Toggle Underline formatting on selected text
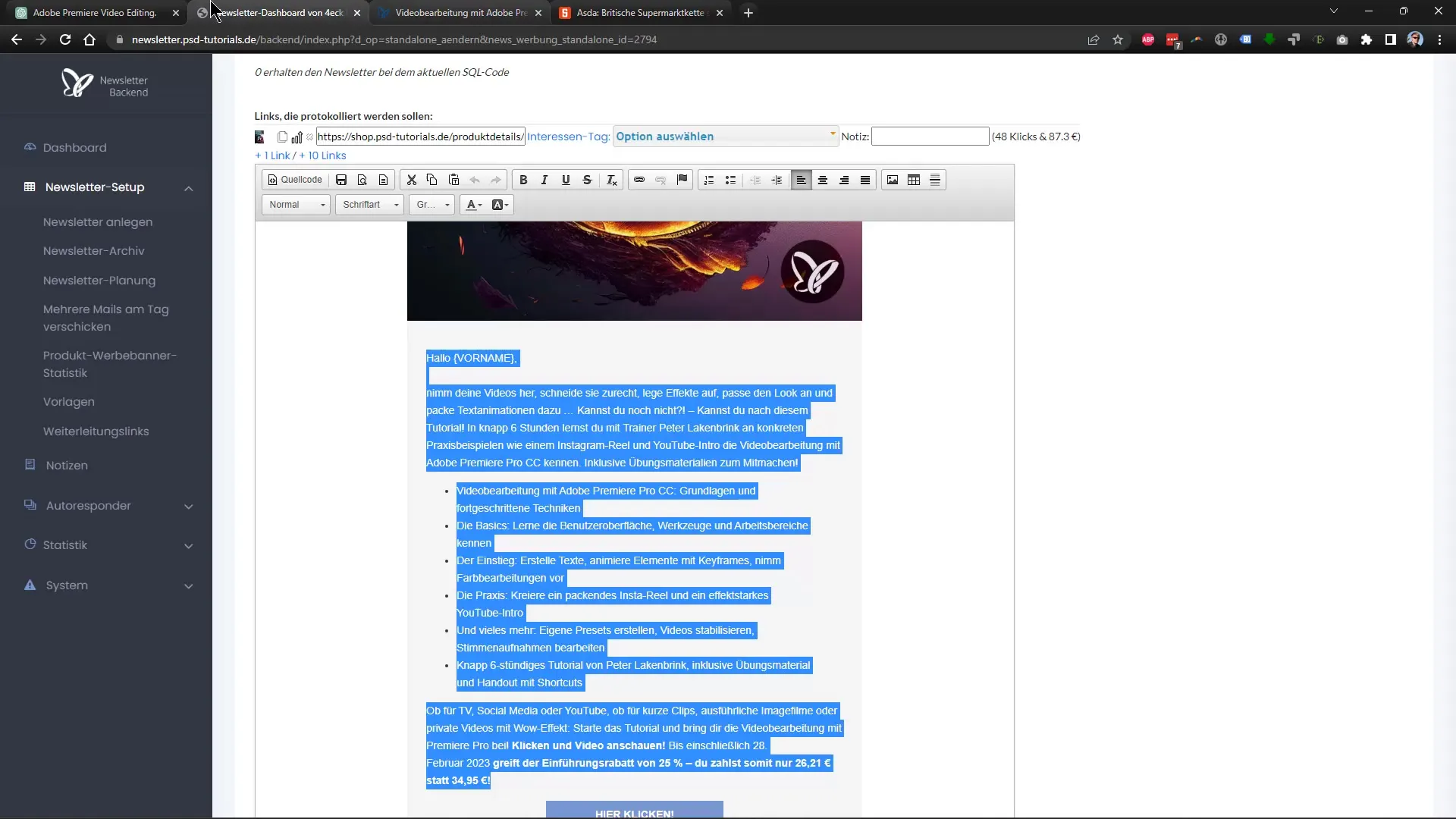The width and height of the screenshot is (1456, 819). coord(566,179)
